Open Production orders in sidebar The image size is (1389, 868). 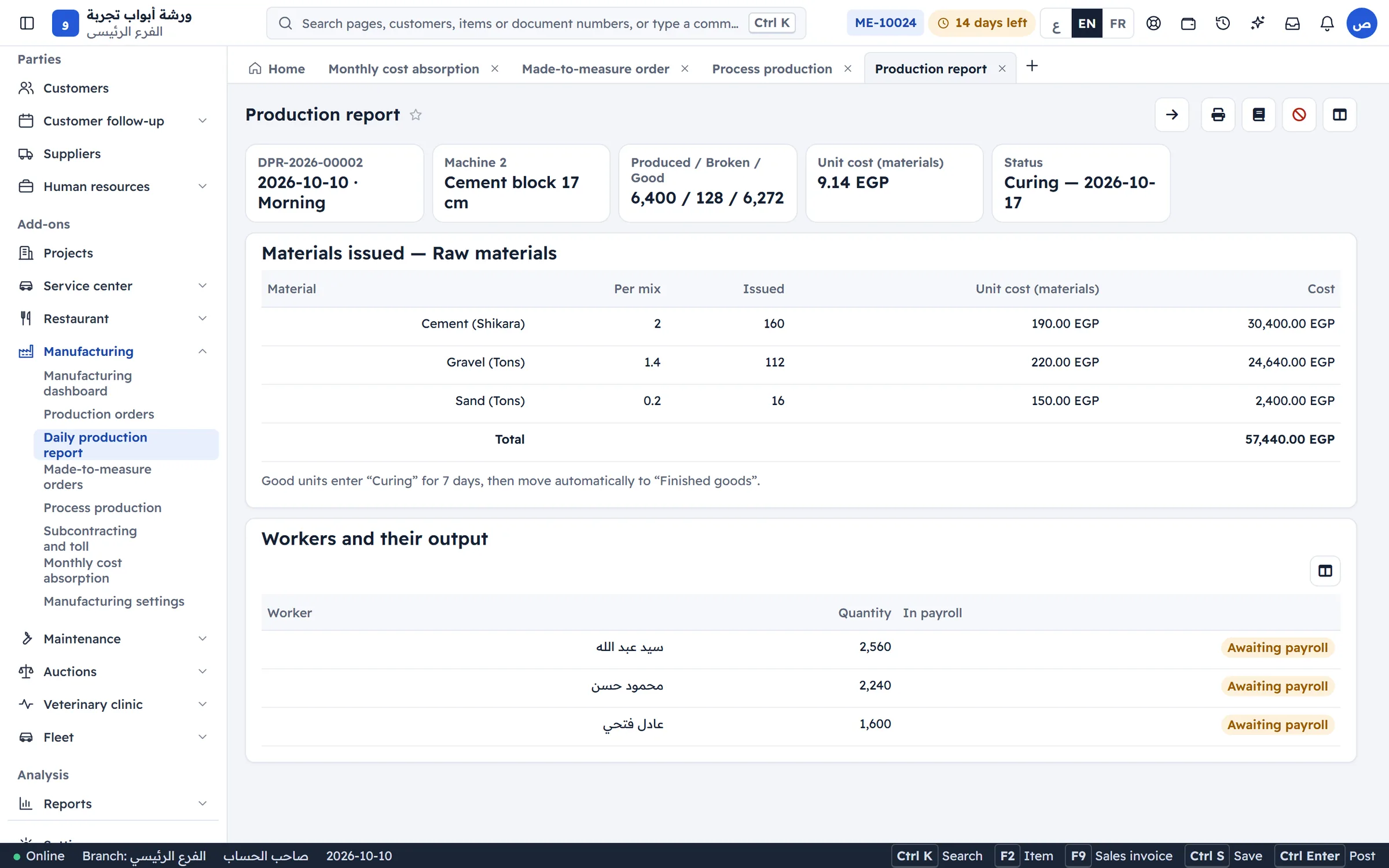pyautogui.click(x=99, y=414)
